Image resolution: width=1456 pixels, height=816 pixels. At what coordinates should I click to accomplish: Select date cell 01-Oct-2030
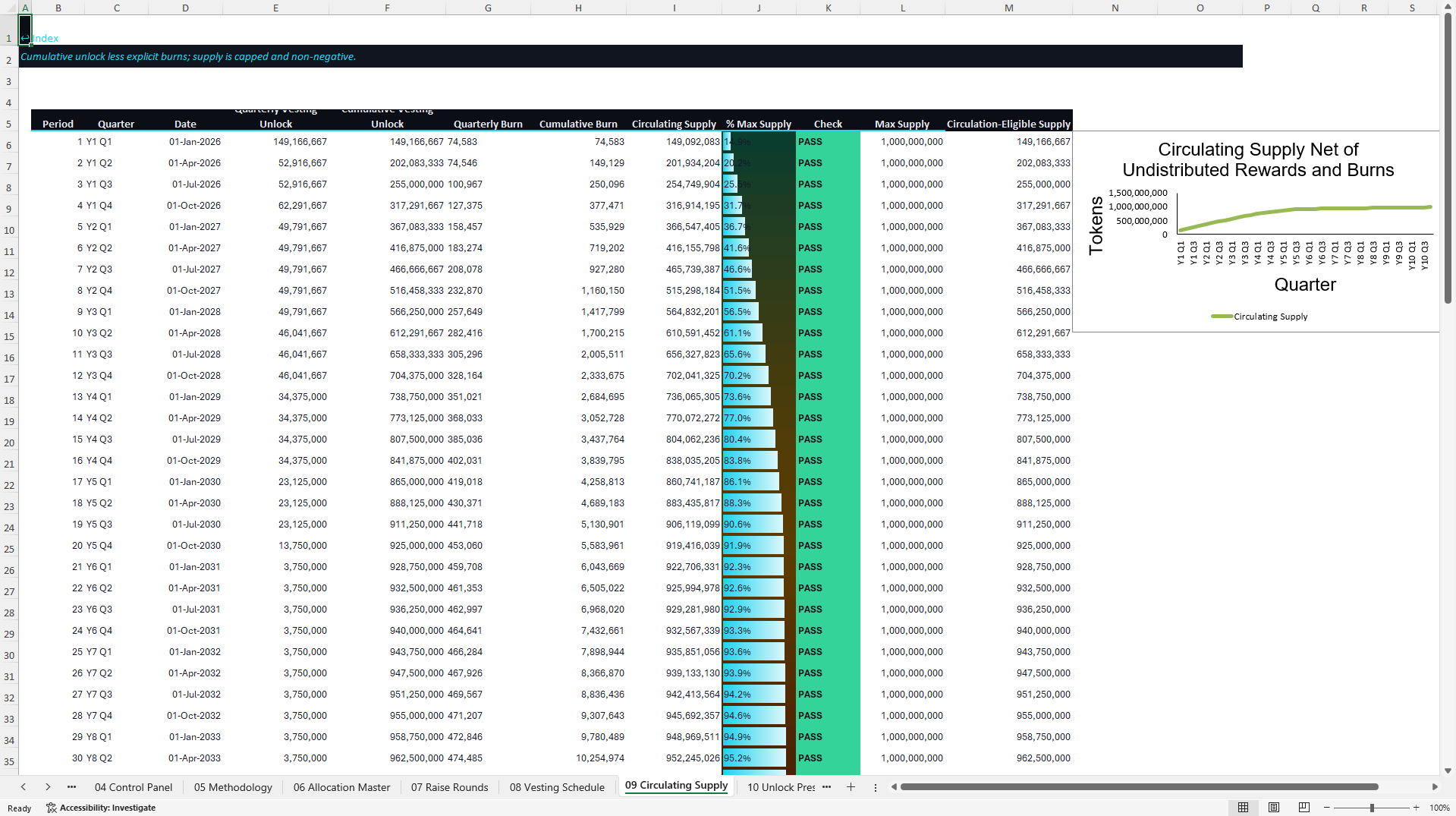click(x=185, y=546)
